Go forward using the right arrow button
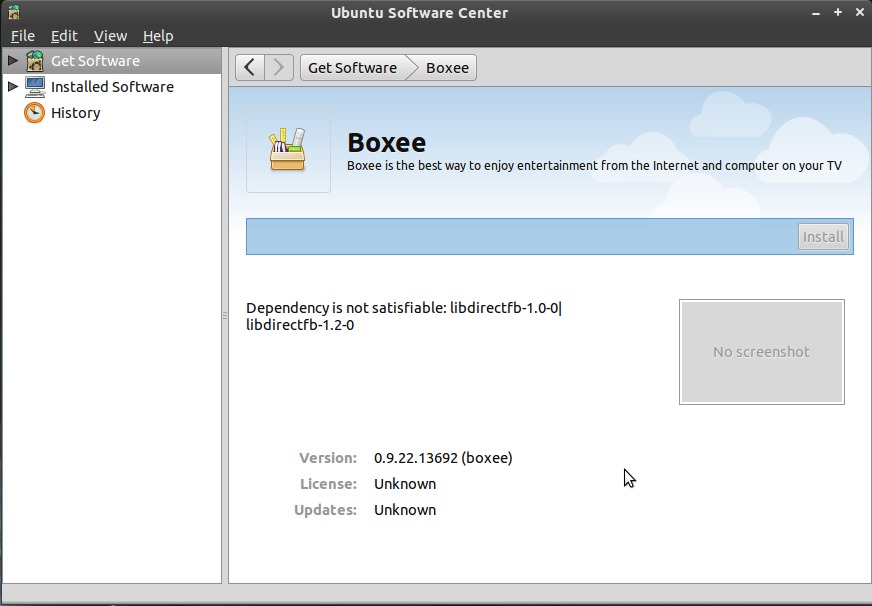Viewport: 872px width, 606px height. coord(279,67)
